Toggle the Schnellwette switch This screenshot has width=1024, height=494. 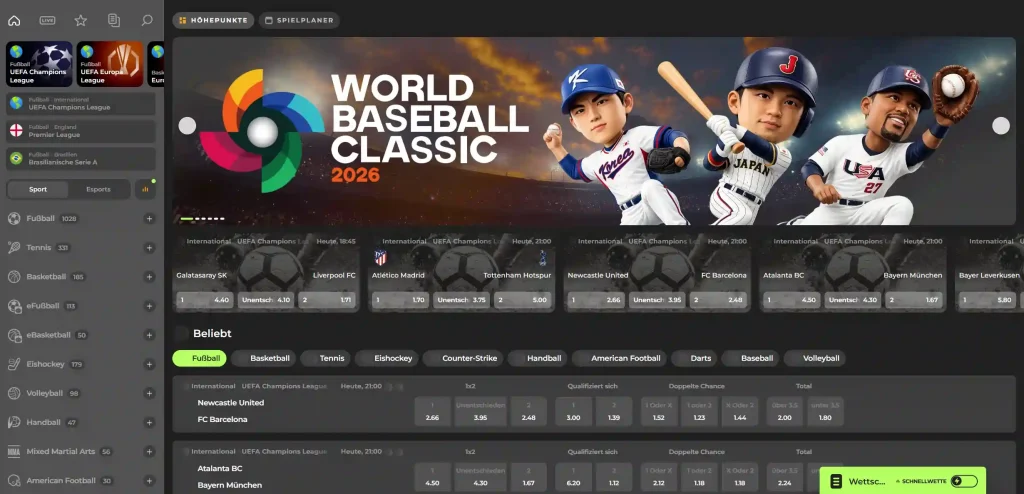[x=963, y=481]
